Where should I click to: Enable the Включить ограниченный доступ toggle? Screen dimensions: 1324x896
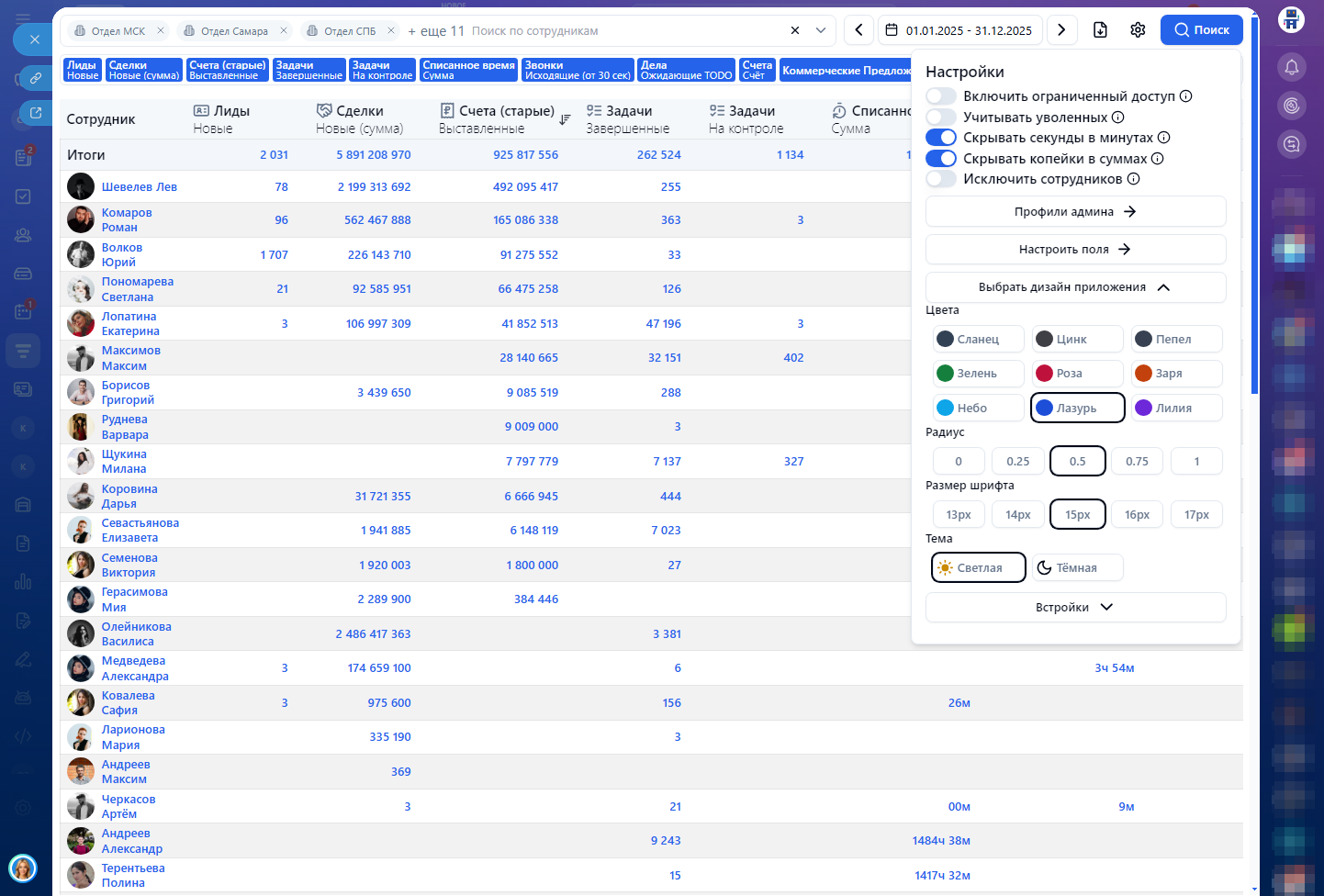pyautogui.click(x=941, y=96)
